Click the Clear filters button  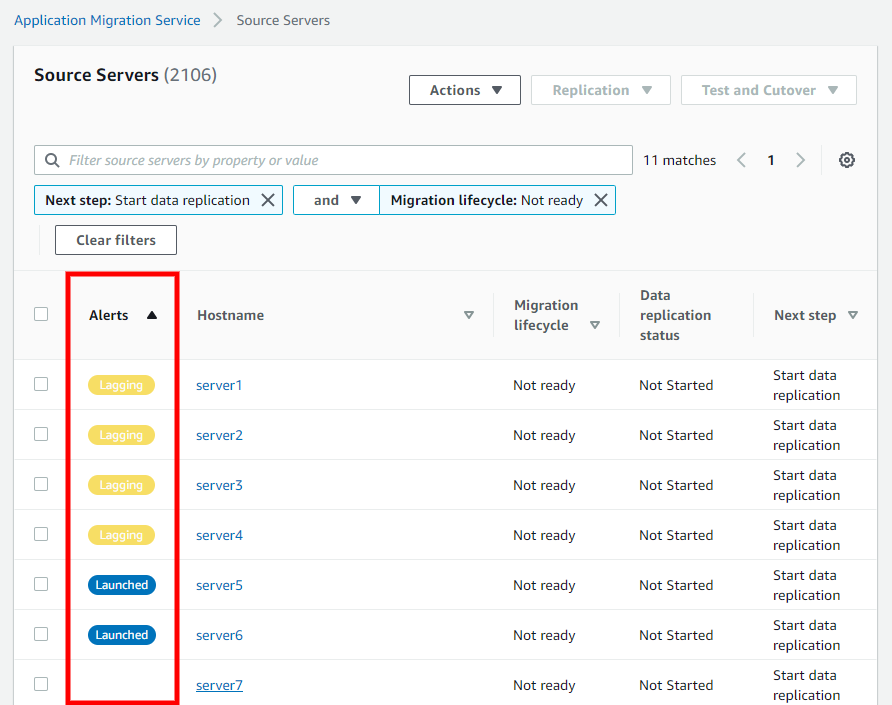coord(116,240)
